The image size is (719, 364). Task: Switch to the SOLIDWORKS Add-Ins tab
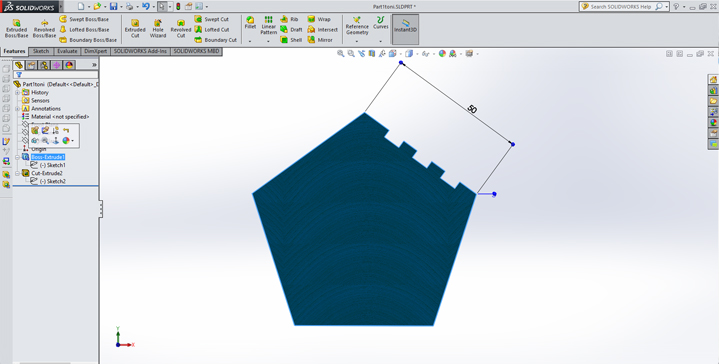point(140,51)
